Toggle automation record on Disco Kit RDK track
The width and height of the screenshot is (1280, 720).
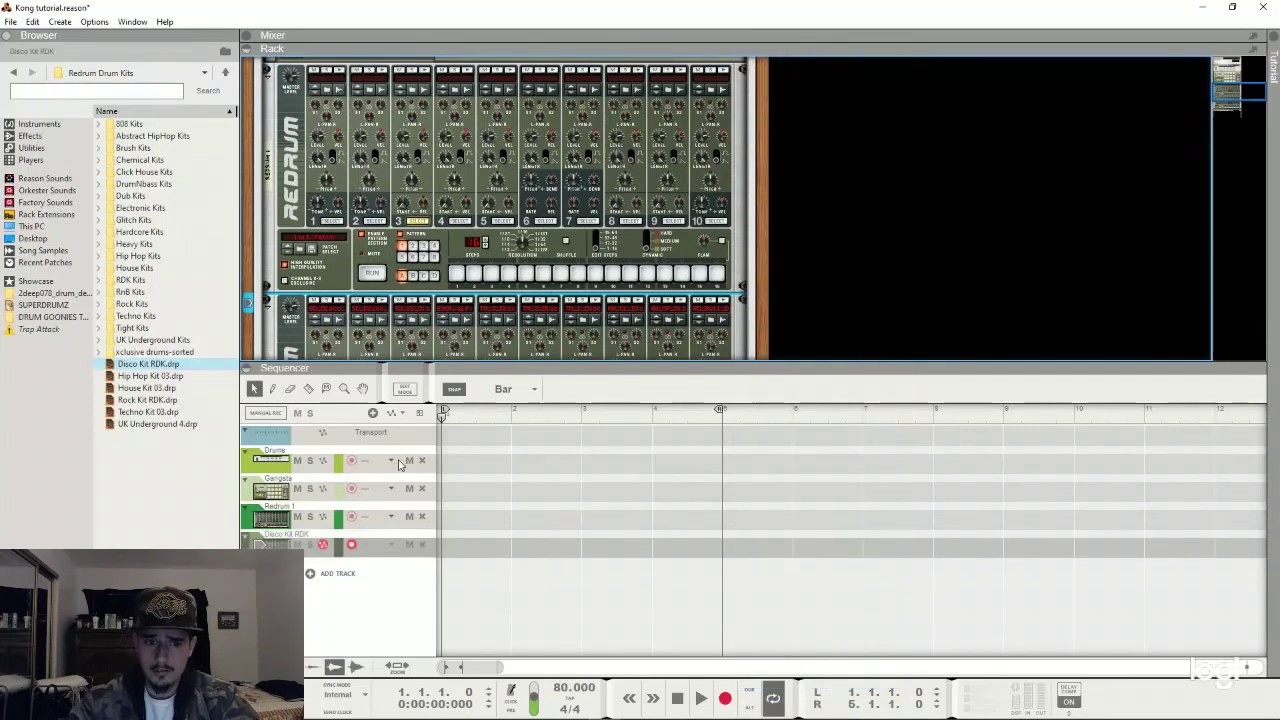click(323, 545)
